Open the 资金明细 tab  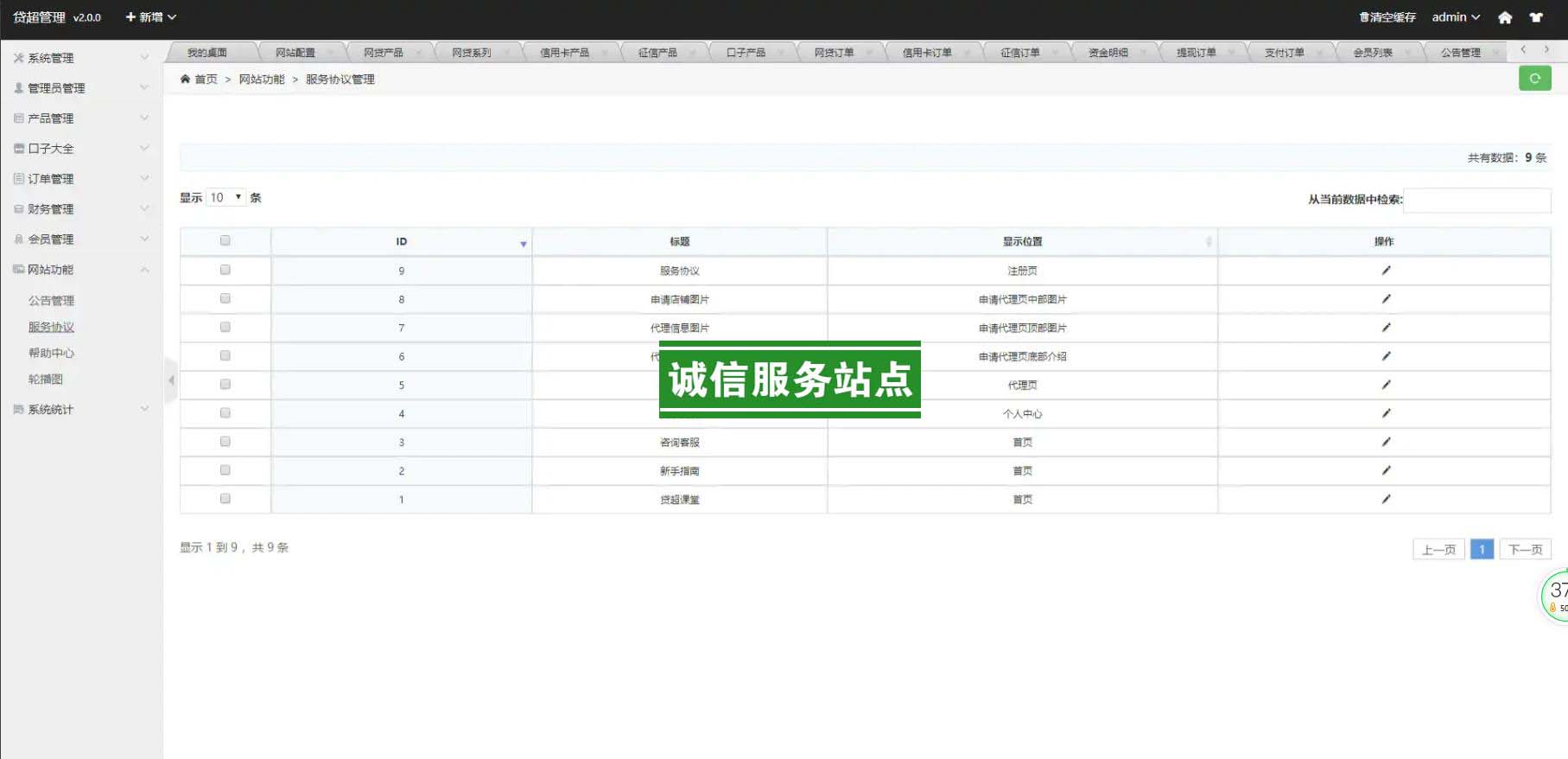click(1108, 53)
